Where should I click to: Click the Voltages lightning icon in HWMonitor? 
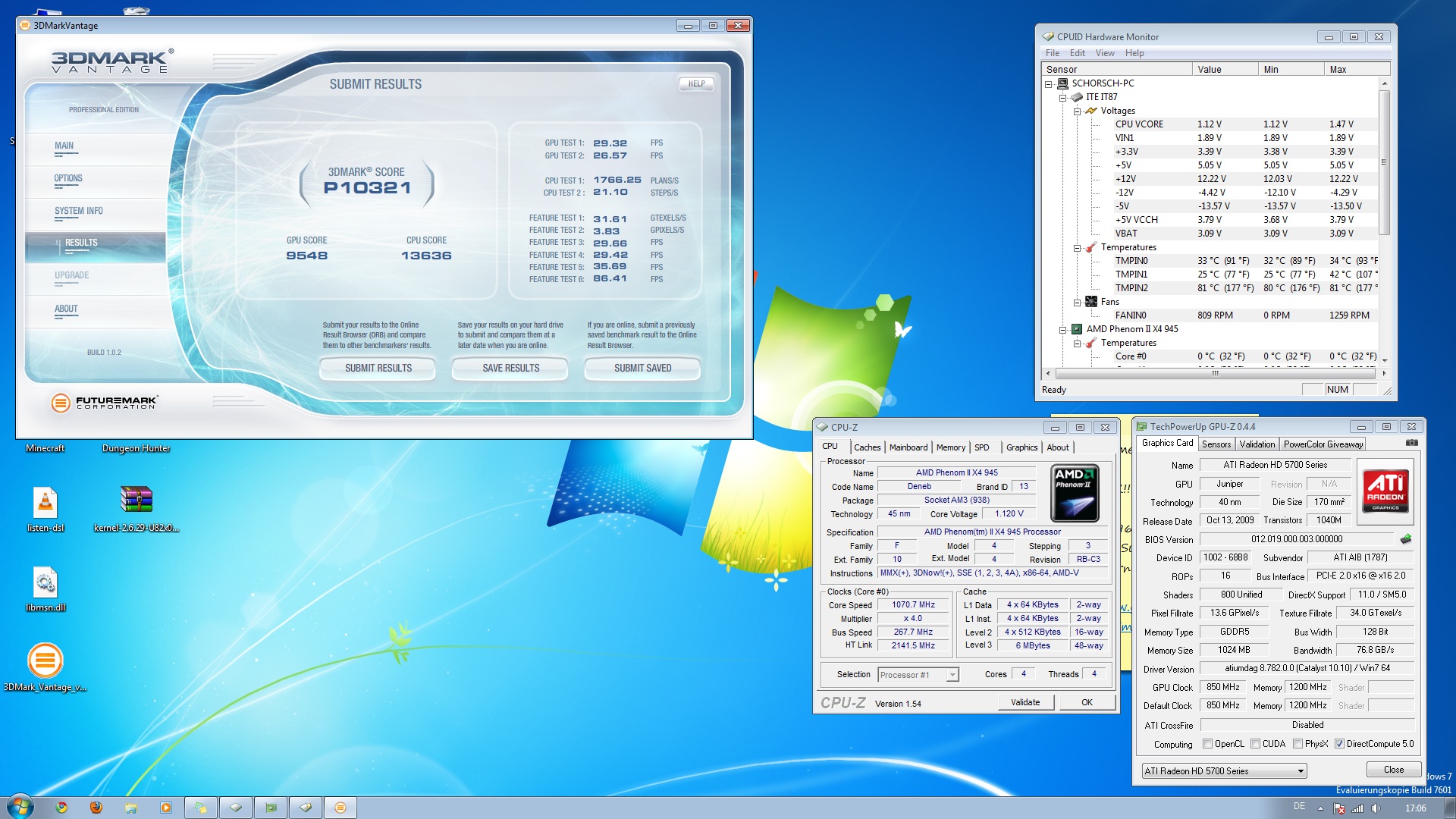click(1092, 111)
